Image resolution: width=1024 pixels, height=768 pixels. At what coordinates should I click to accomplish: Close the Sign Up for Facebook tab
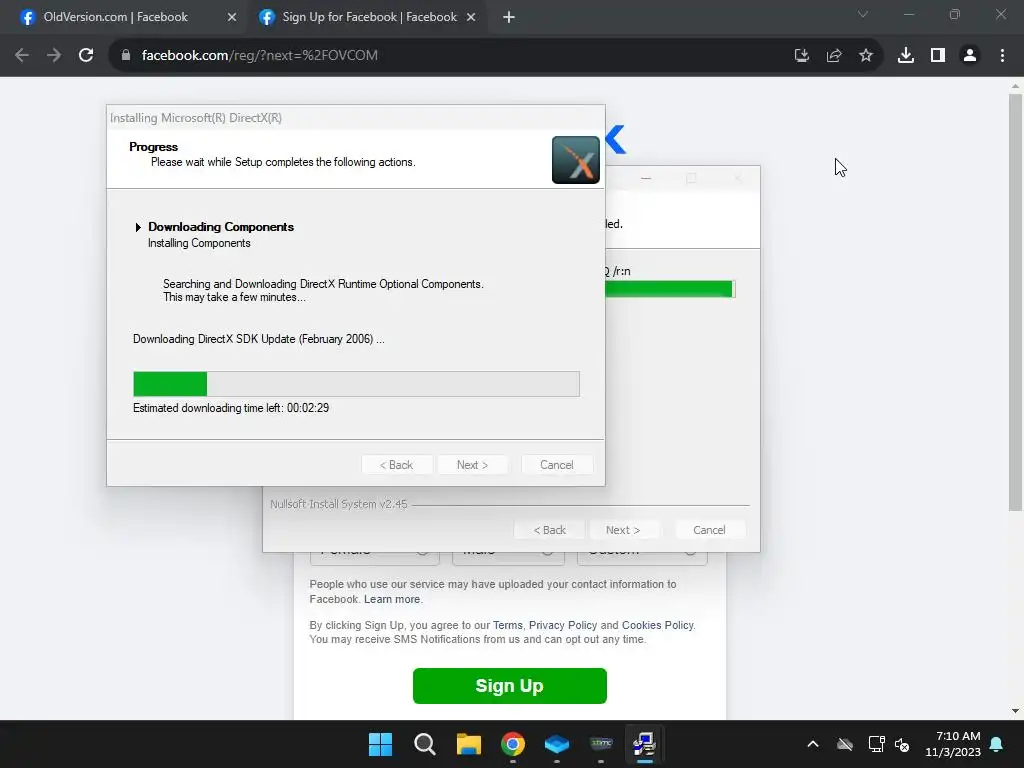[471, 18]
